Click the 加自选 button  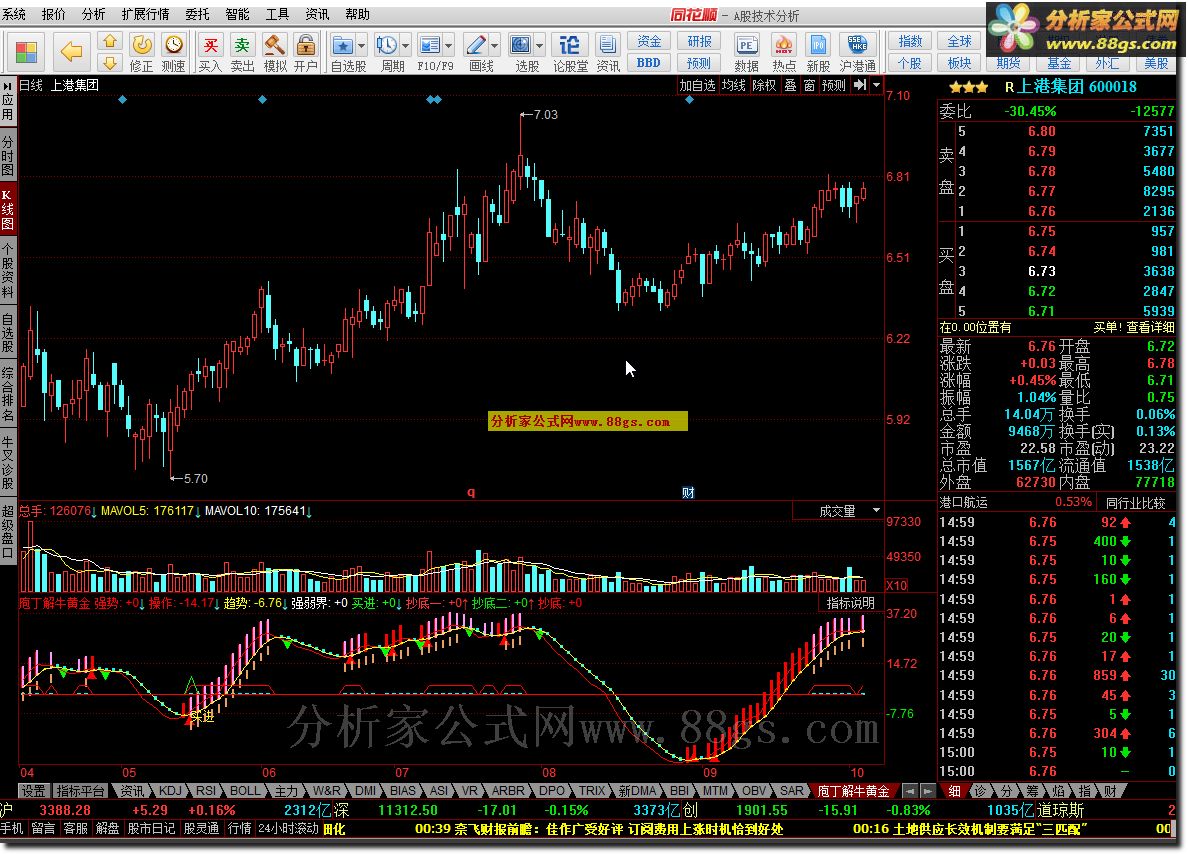click(x=697, y=85)
